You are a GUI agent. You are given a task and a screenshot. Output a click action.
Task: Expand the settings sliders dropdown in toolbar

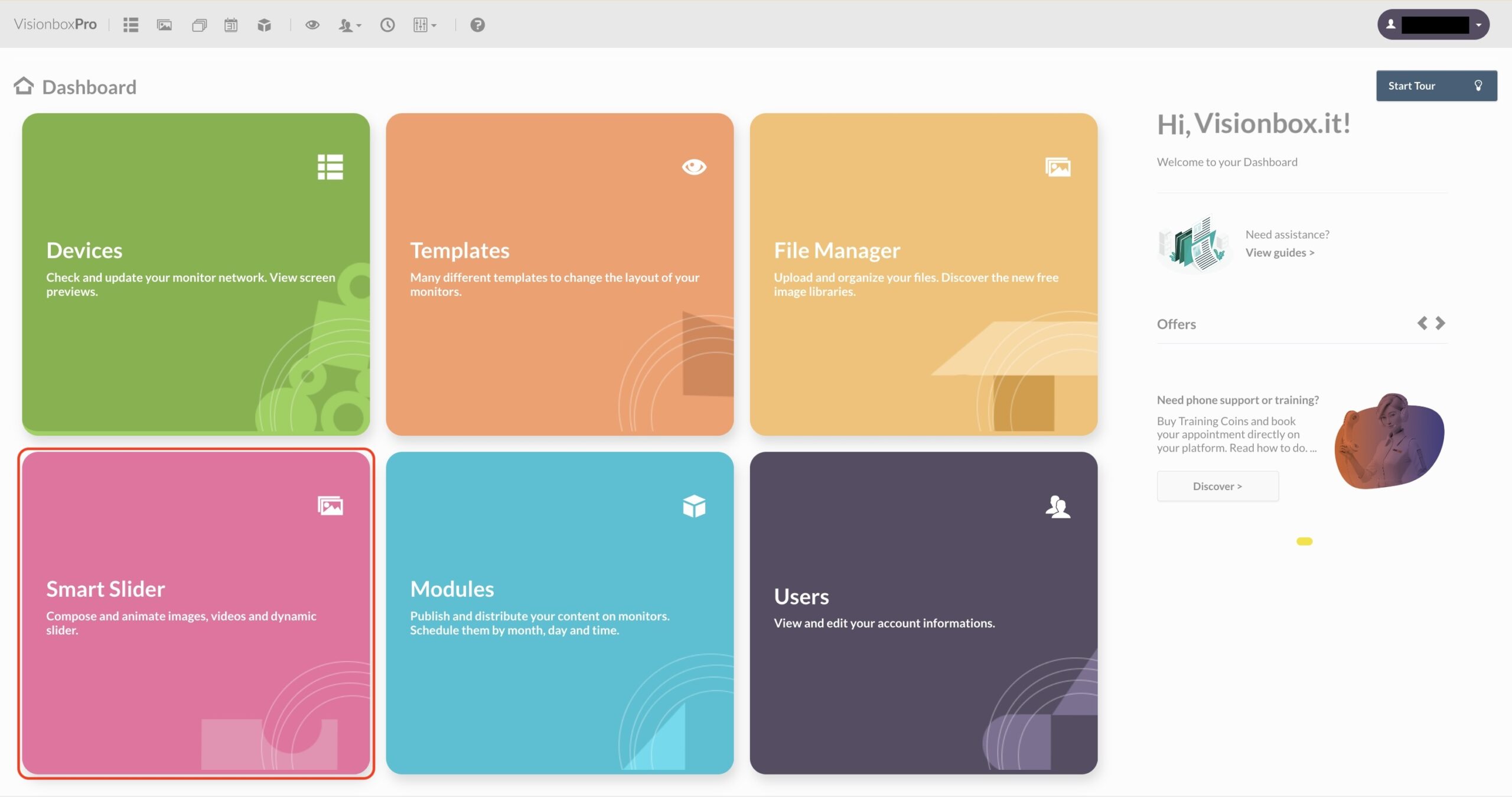click(425, 25)
